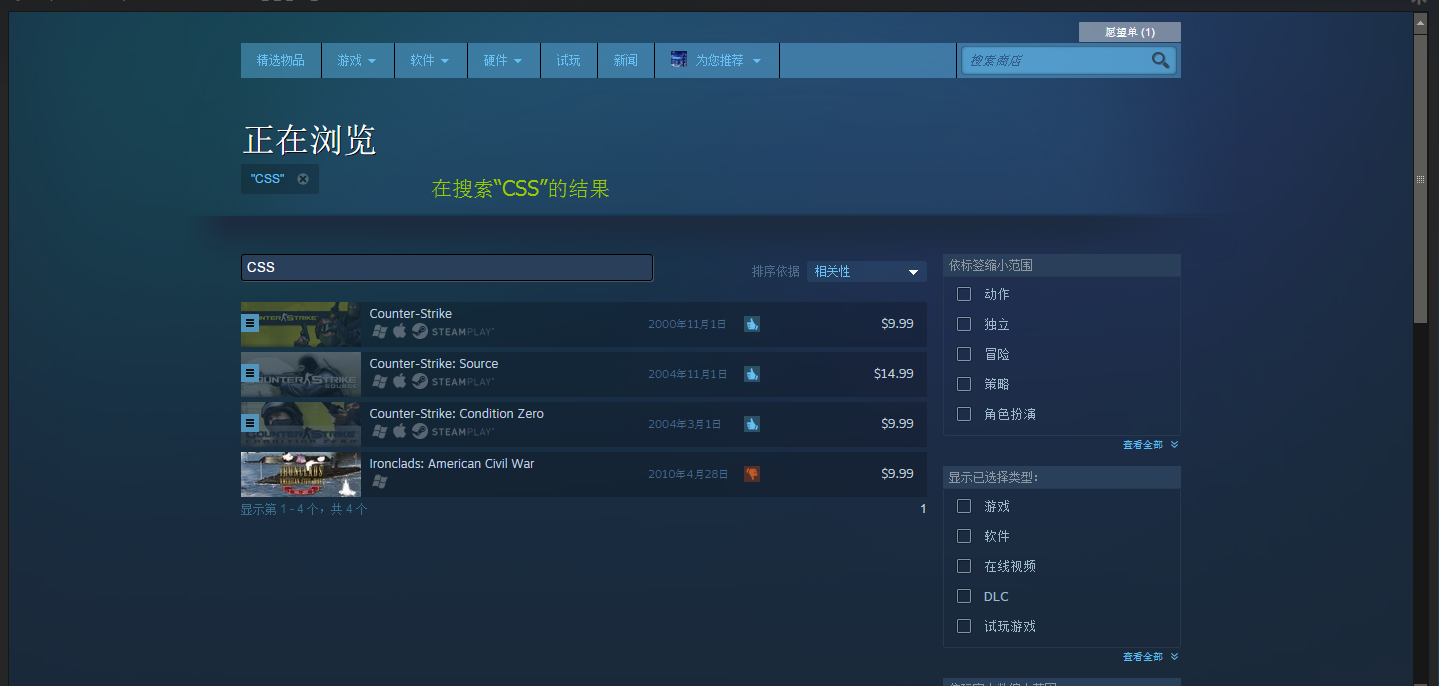This screenshot has height=686, width=1439.
Task: Click the Steam logo icon in the Counter-Strike row
Action: (x=420, y=331)
